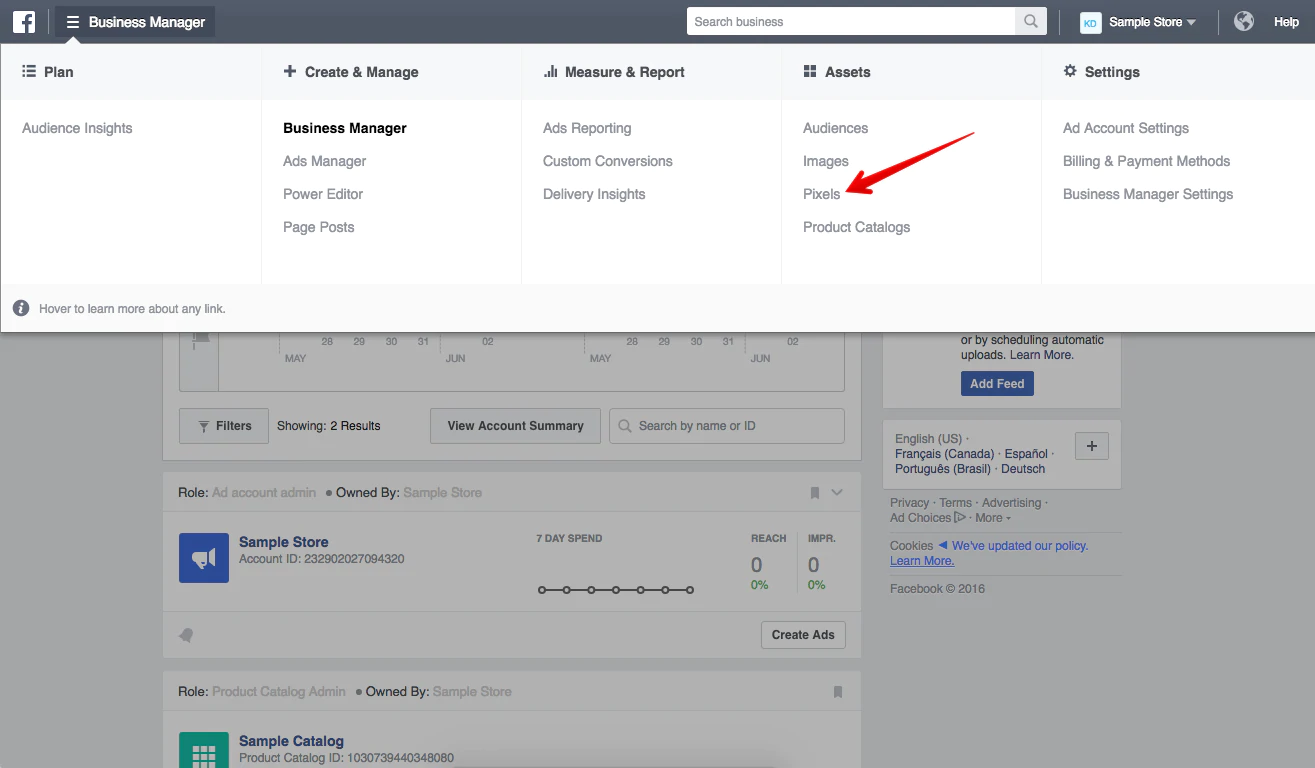Click the Facebook logo icon
Image resolution: width=1315 pixels, height=768 pixels.
(x=24, y=22)
